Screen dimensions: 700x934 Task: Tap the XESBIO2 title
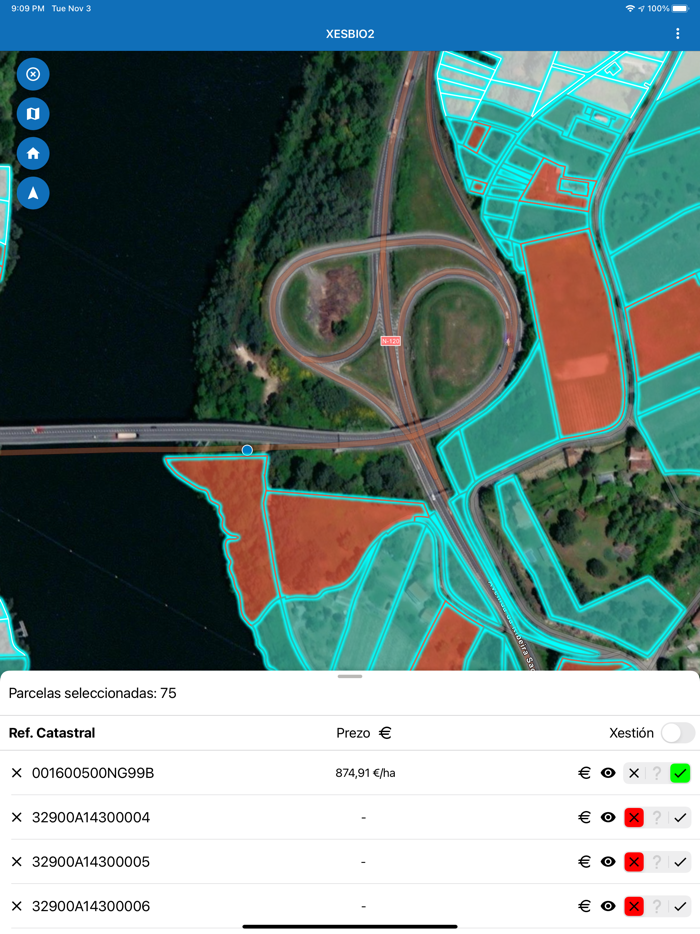click(350, 34)
